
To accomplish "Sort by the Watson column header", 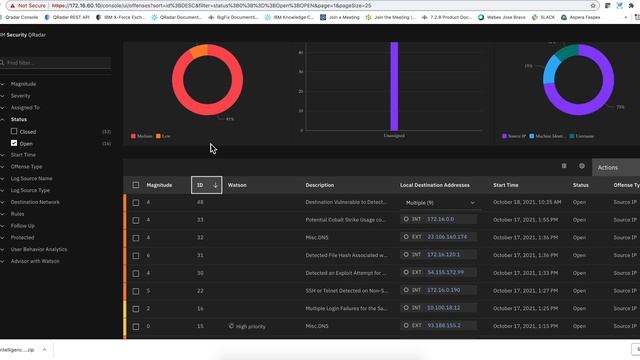I will pyautogui.click(x=237, y=185).
